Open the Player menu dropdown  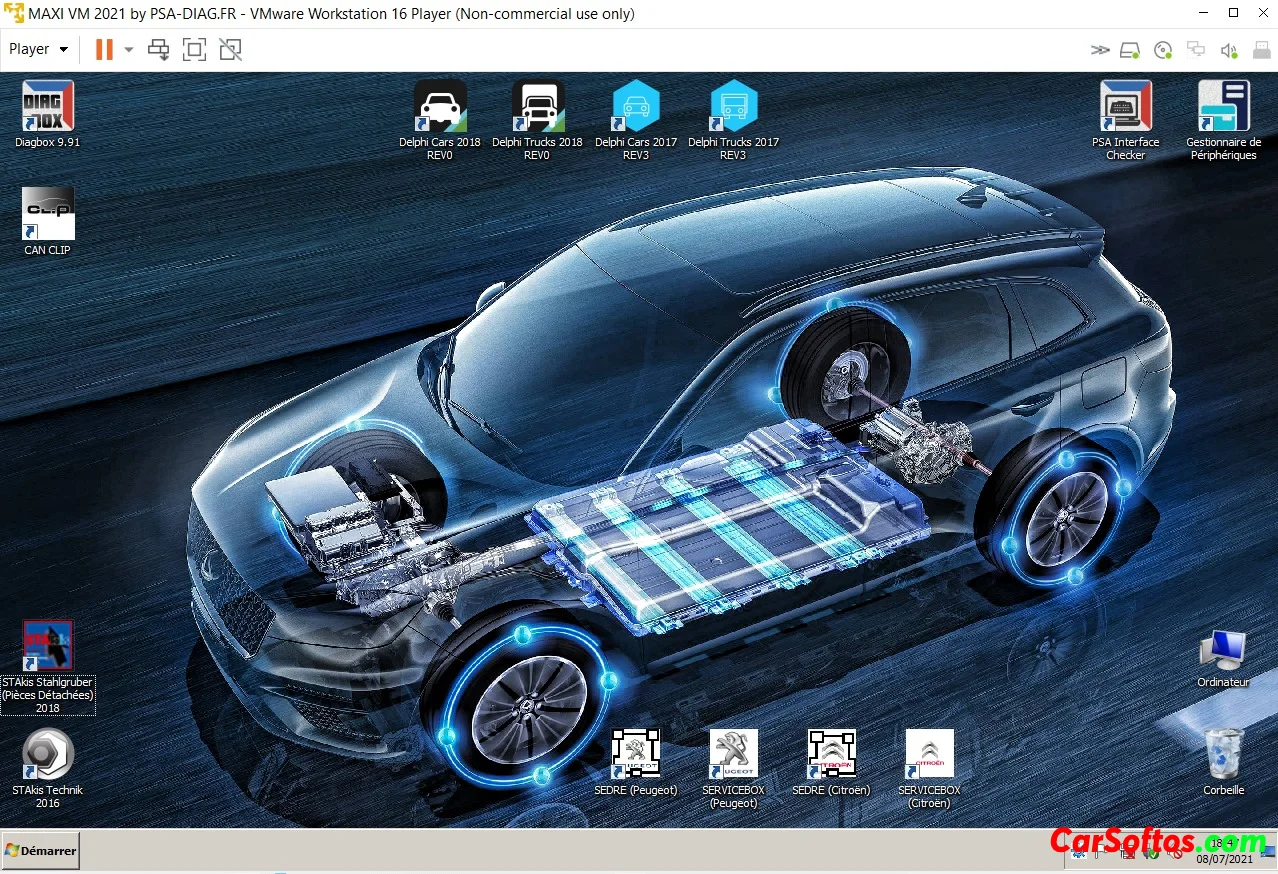point(39,49)
